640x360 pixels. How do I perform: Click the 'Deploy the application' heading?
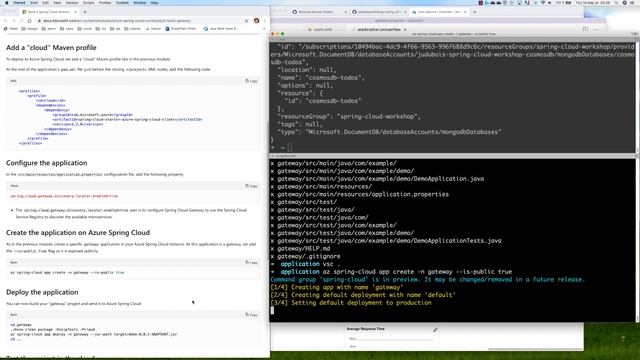tap(42, 292)
